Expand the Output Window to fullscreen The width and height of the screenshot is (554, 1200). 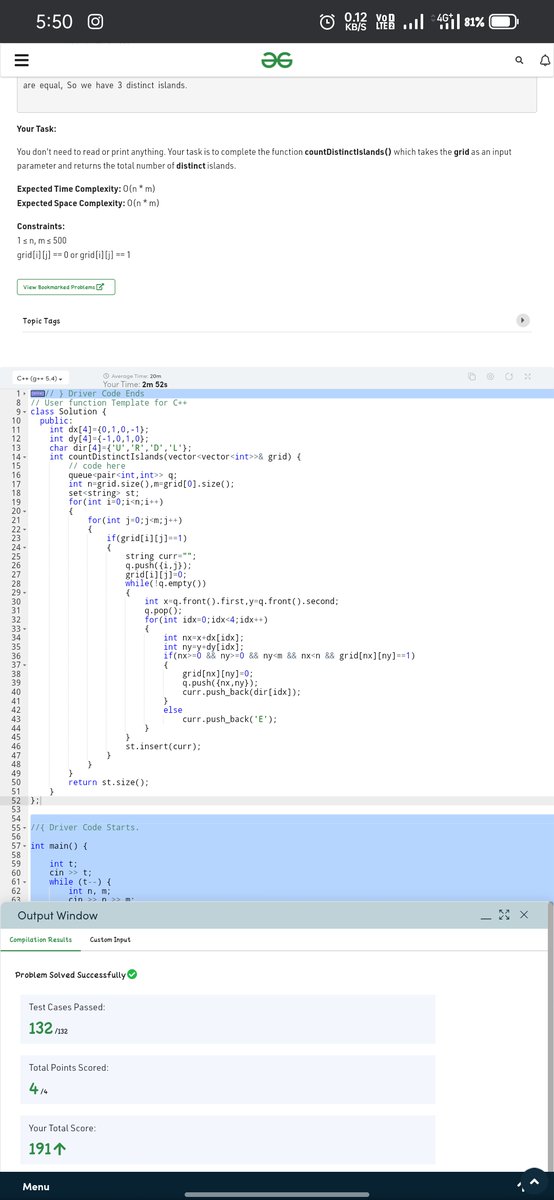pos(505,915)
